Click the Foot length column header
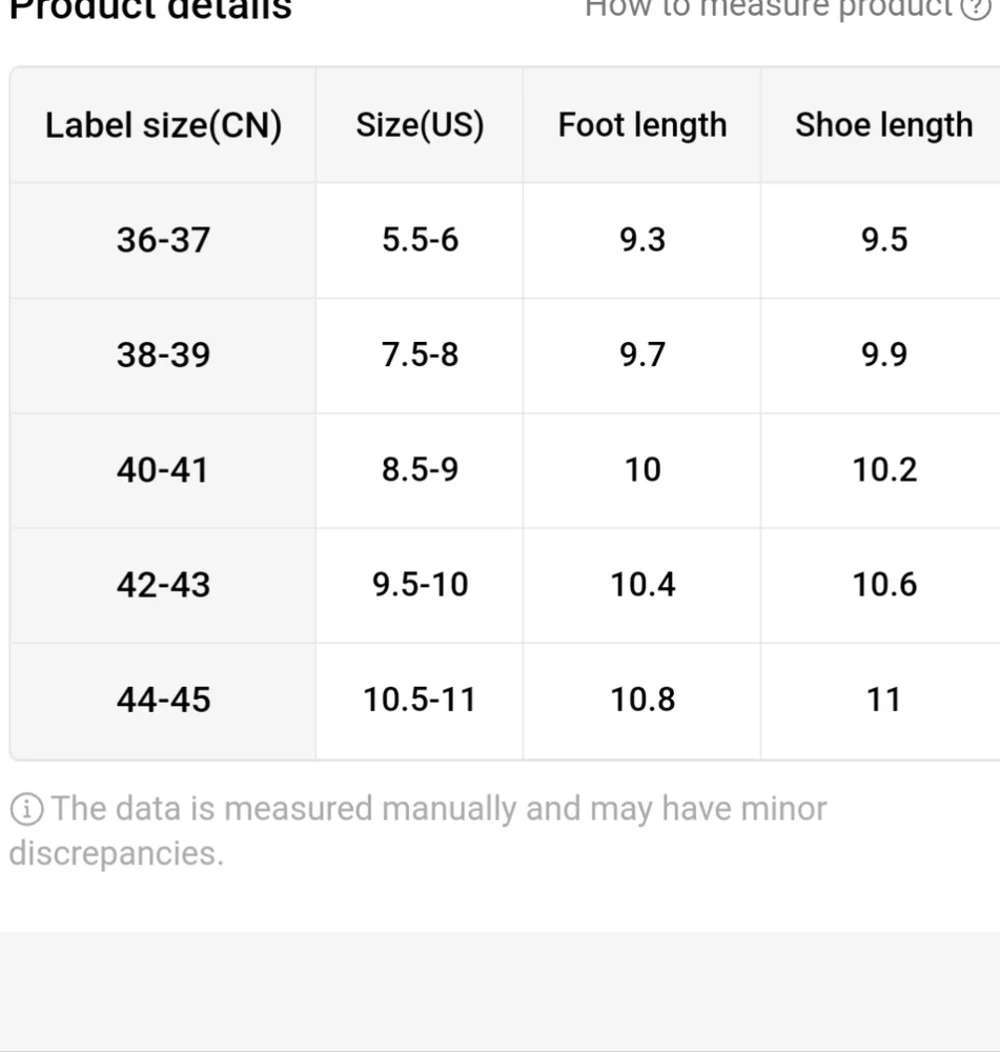The image size is (1000, 1052). pyautogui.click(x=642, y=125)
